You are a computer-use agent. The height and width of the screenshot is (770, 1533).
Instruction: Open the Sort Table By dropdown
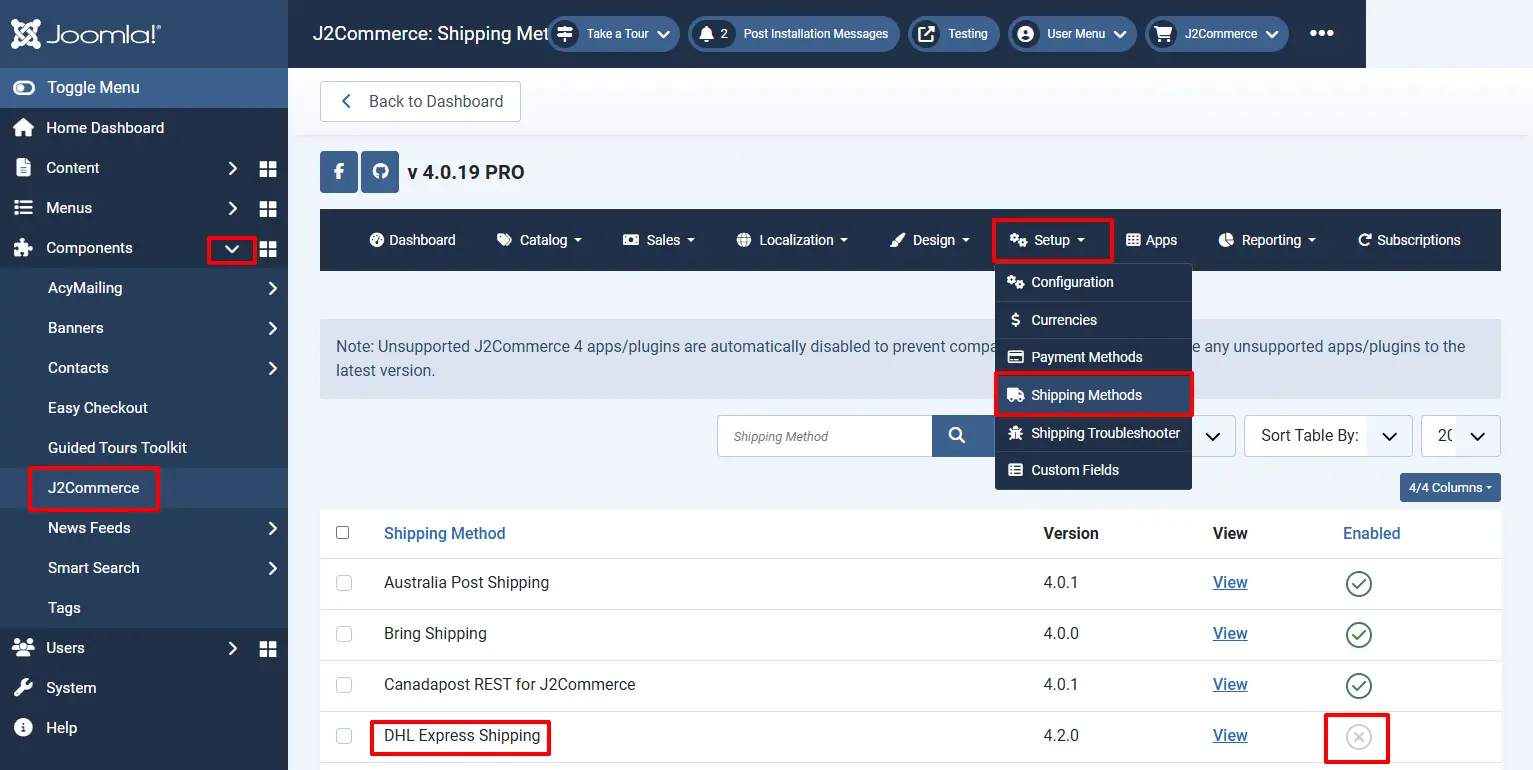coord(1328,436)
